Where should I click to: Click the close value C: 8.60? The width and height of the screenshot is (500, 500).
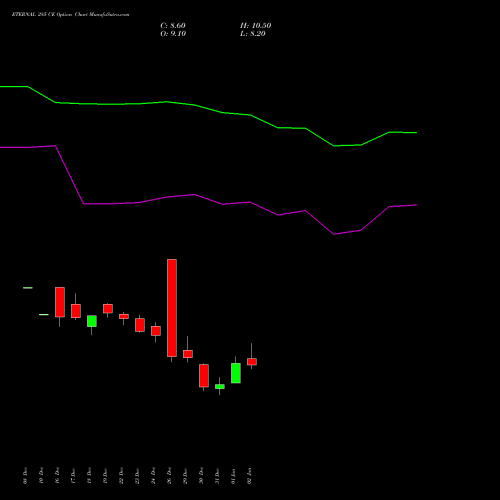click(173, 26)
